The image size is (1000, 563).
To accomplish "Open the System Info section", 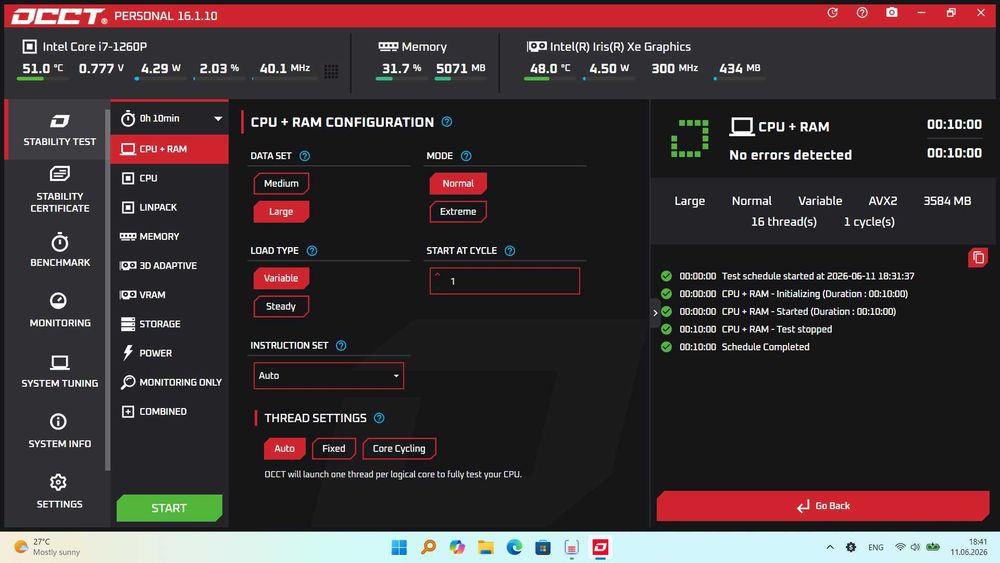I will (59, 431).
